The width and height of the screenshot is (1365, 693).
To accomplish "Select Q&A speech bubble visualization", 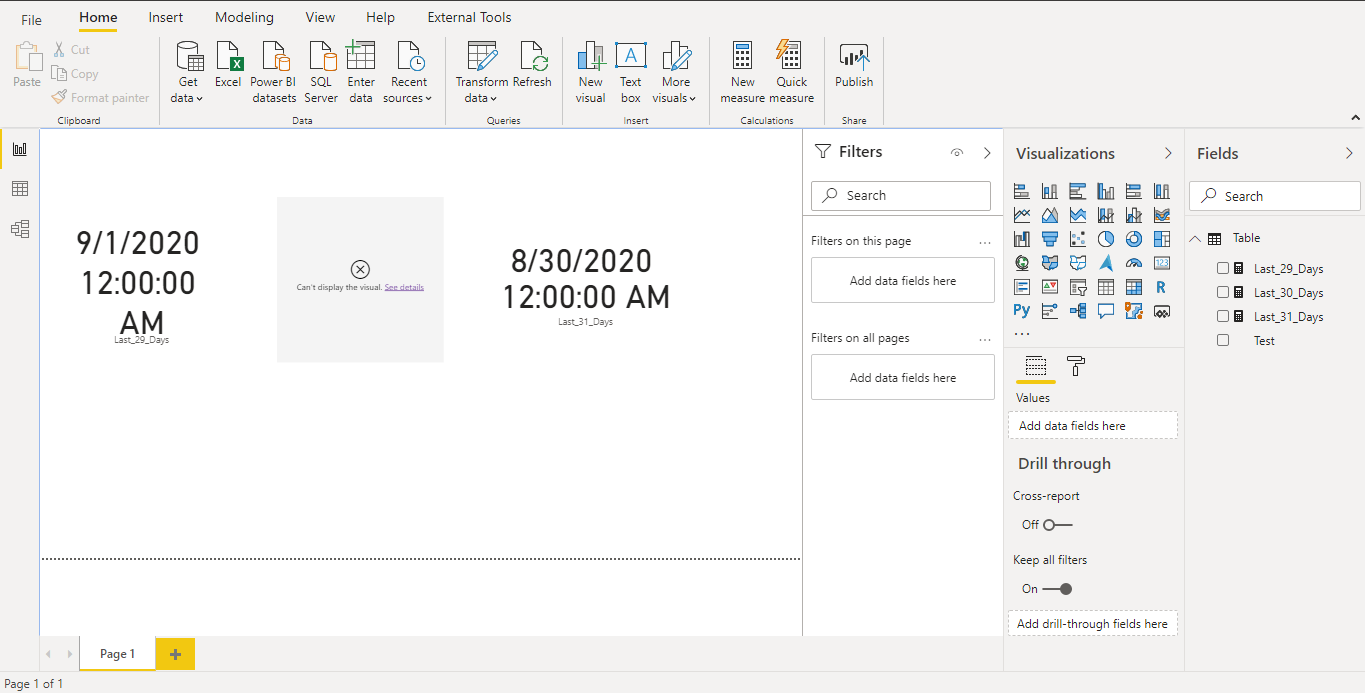I will point(1106,311).
